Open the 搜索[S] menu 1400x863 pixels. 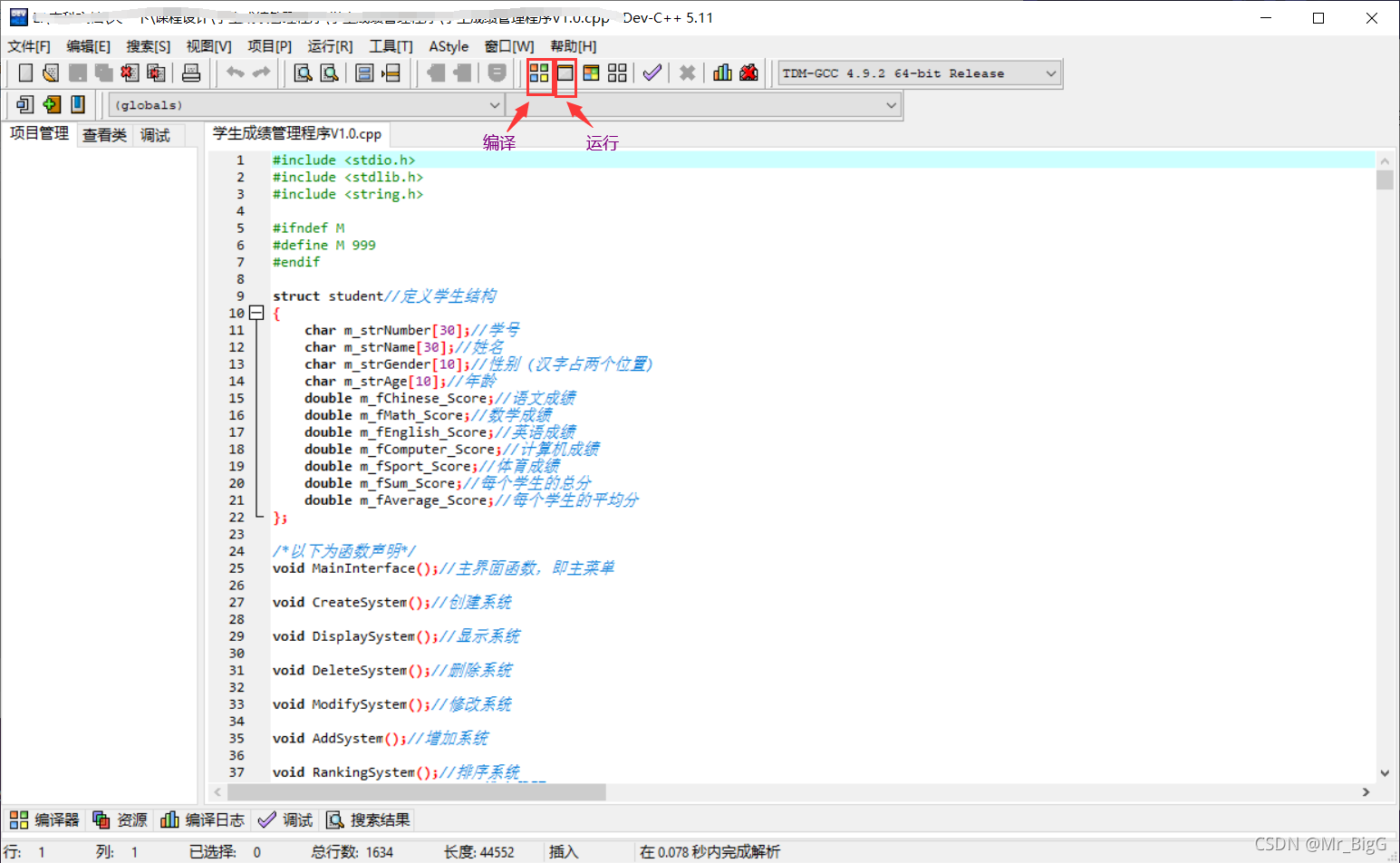click(149, 46)
